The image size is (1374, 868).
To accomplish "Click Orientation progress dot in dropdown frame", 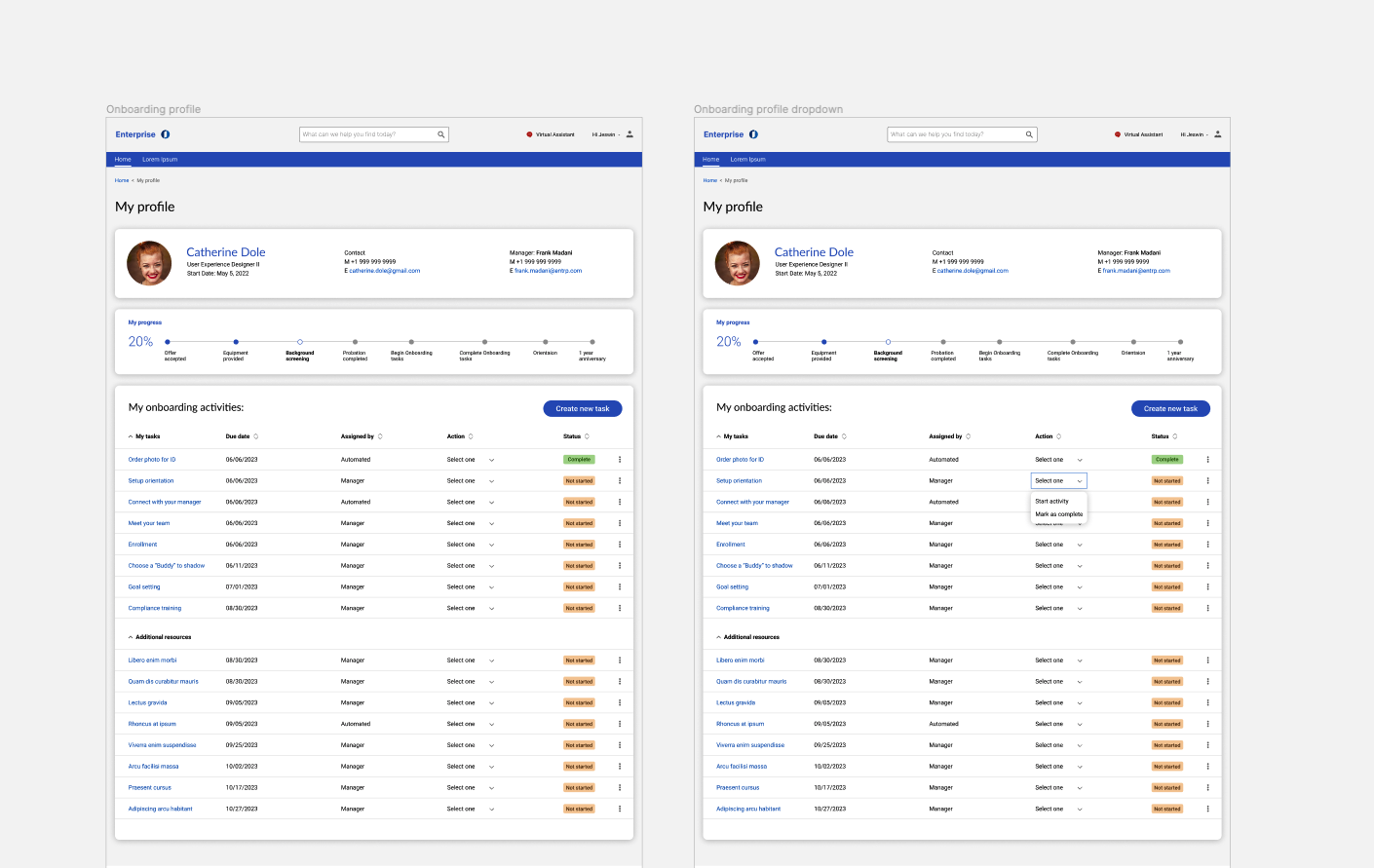I will click(1133, 342).
